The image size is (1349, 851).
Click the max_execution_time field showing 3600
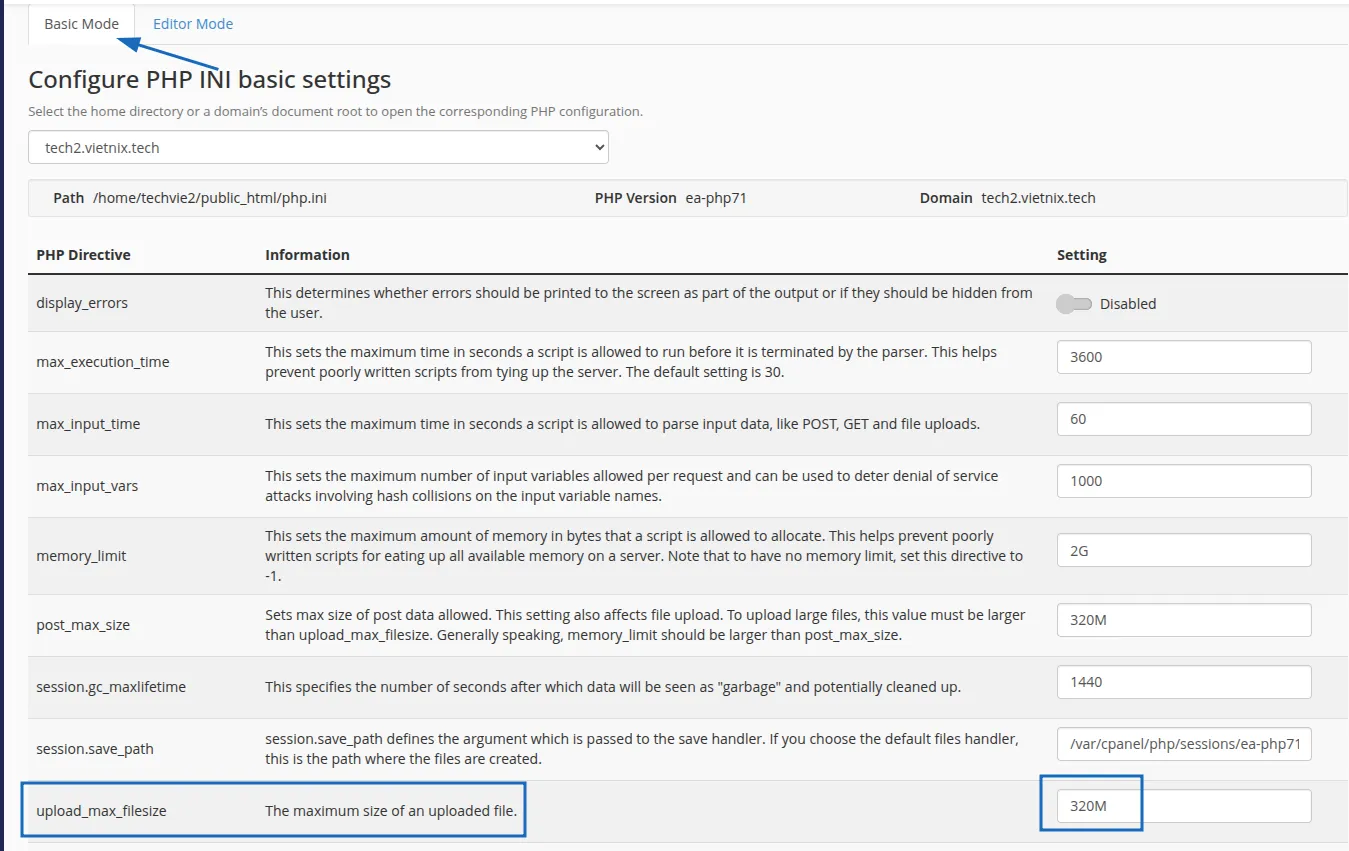tap(1183, 357)
